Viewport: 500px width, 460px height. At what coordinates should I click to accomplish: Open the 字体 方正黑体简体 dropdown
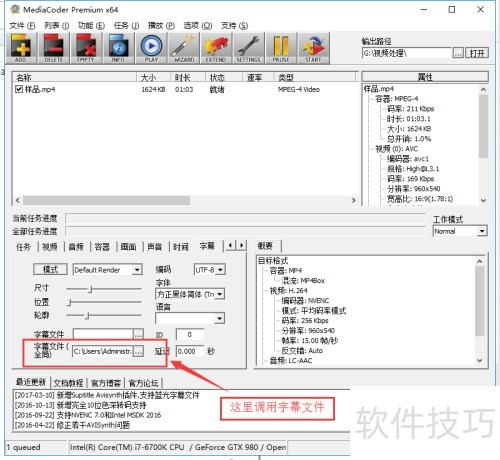190,294
